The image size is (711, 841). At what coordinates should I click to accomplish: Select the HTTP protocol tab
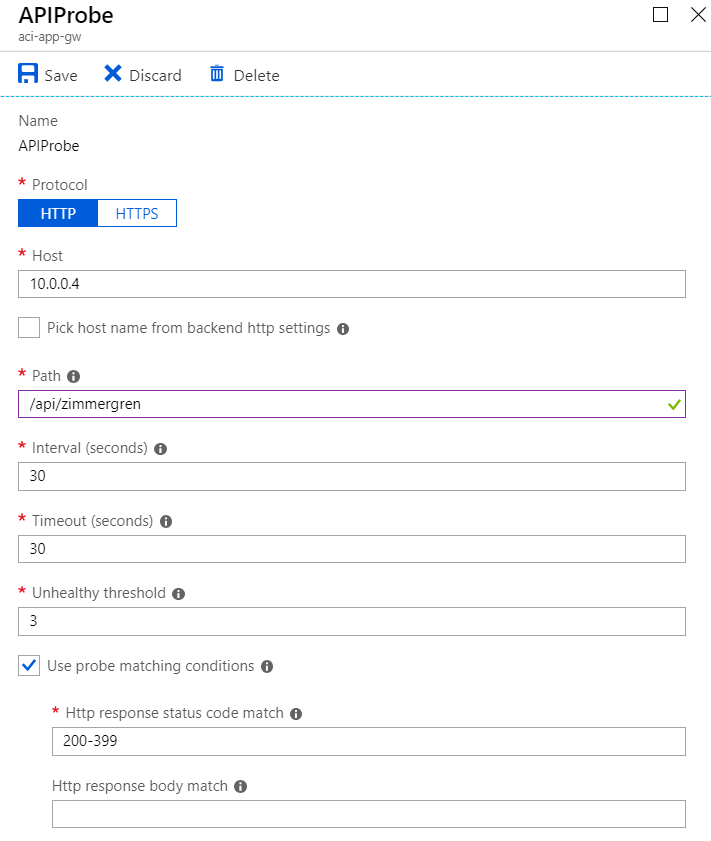tap(57, 213)
